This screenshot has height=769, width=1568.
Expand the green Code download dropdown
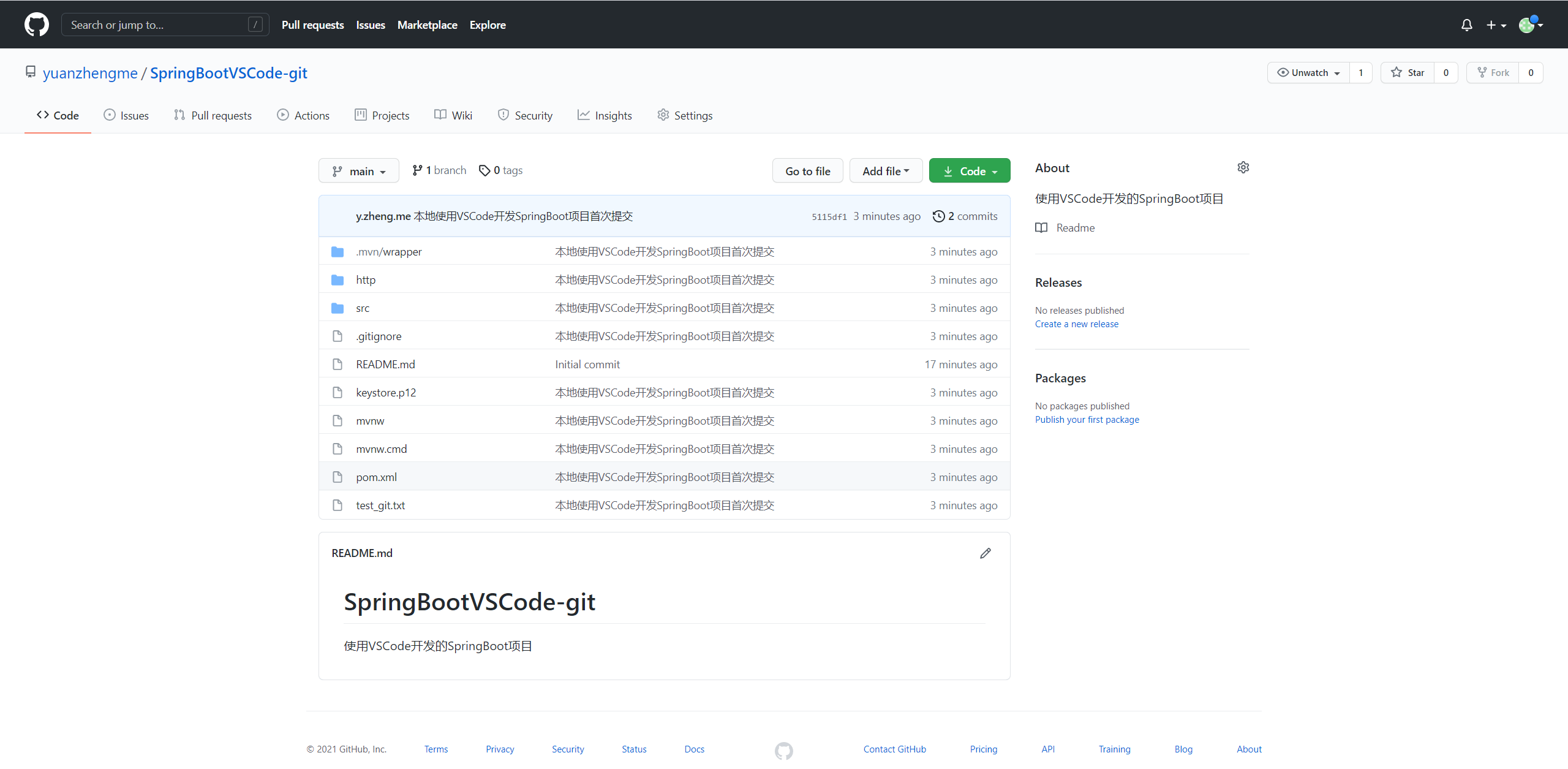pos(970,171)
